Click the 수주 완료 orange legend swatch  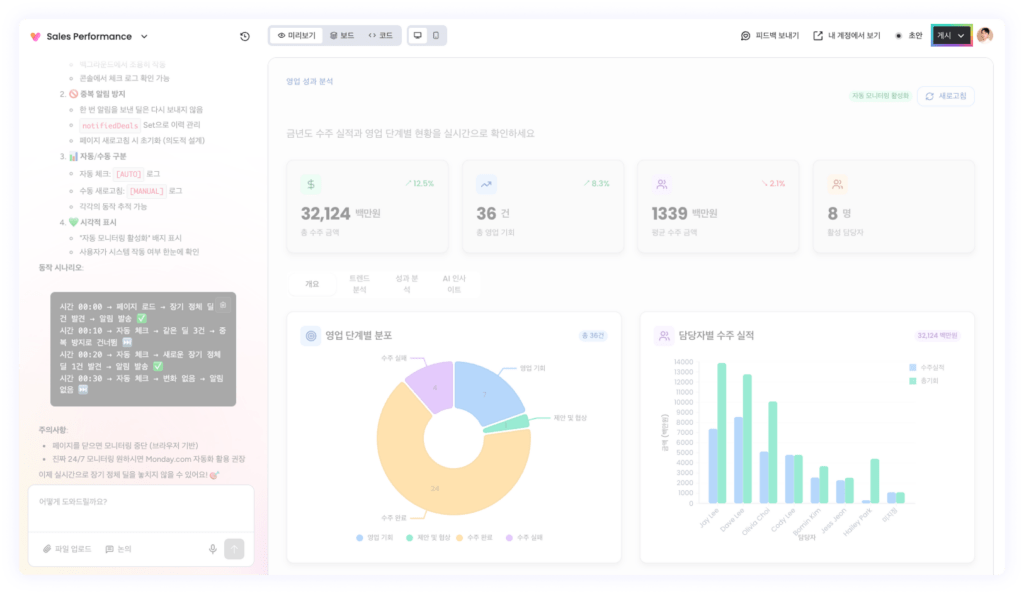coord(459,537)
